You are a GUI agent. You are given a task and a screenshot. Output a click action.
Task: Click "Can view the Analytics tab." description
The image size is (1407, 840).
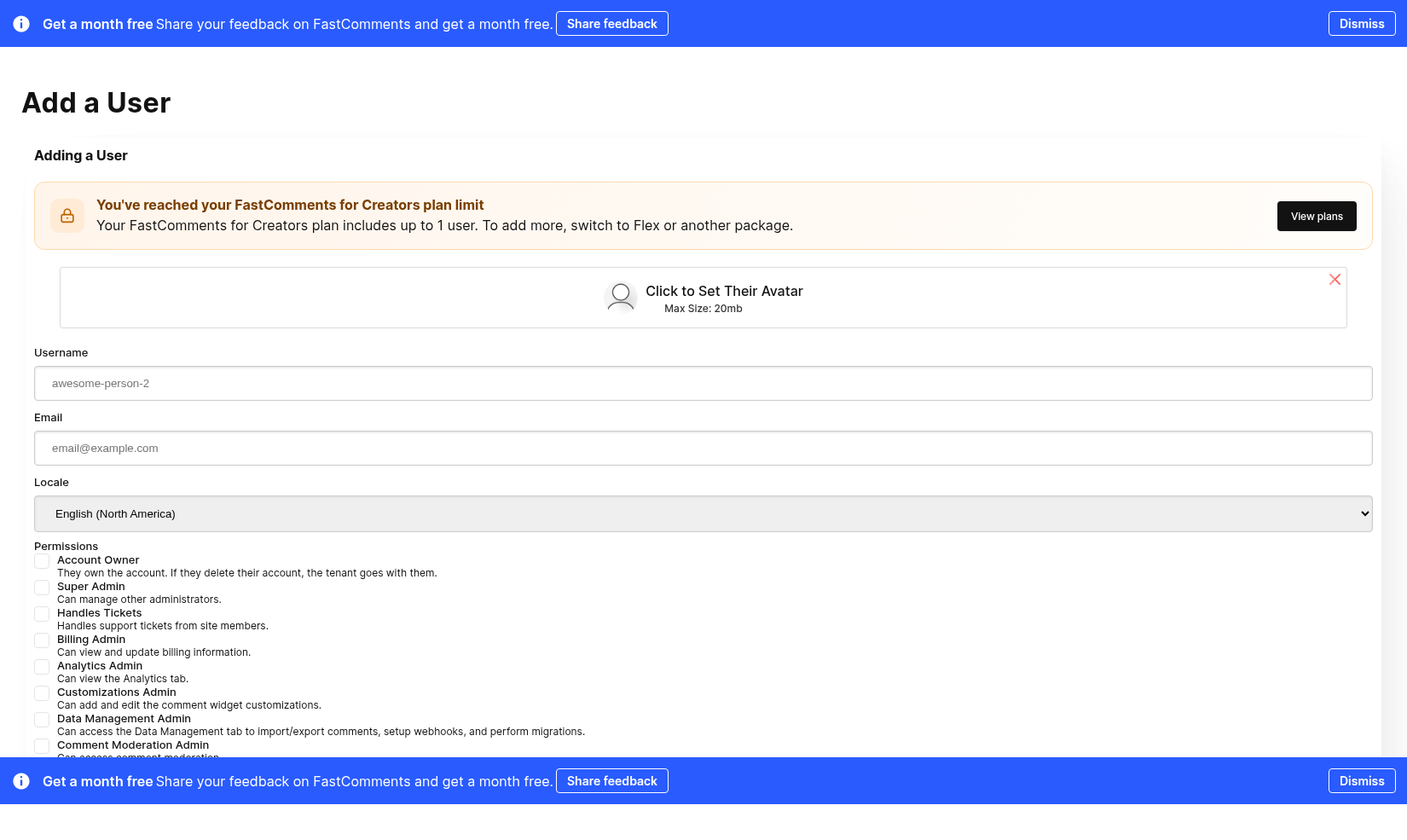pos(123,679)
